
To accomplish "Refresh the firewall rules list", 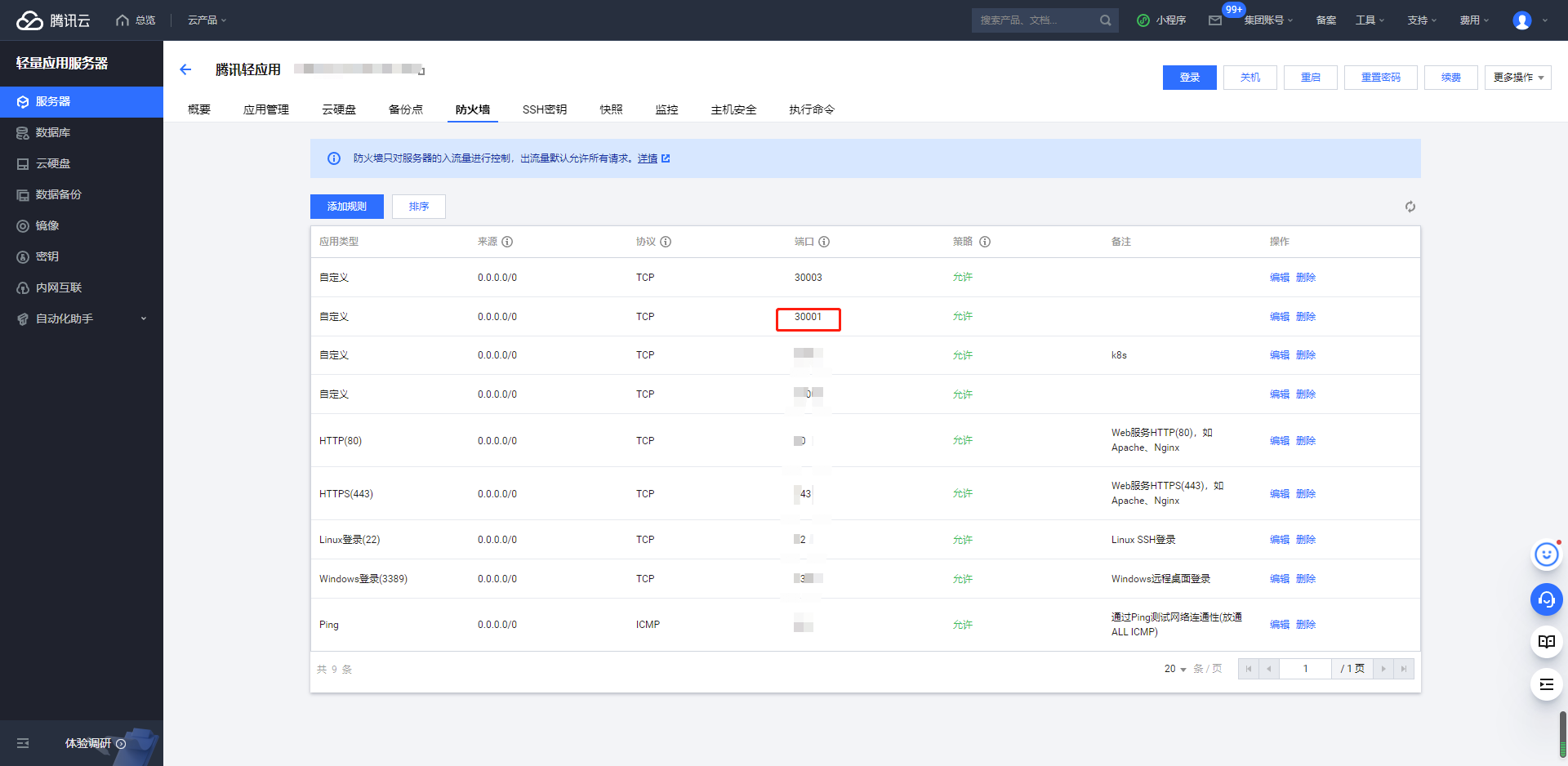I will [1410, 207].
